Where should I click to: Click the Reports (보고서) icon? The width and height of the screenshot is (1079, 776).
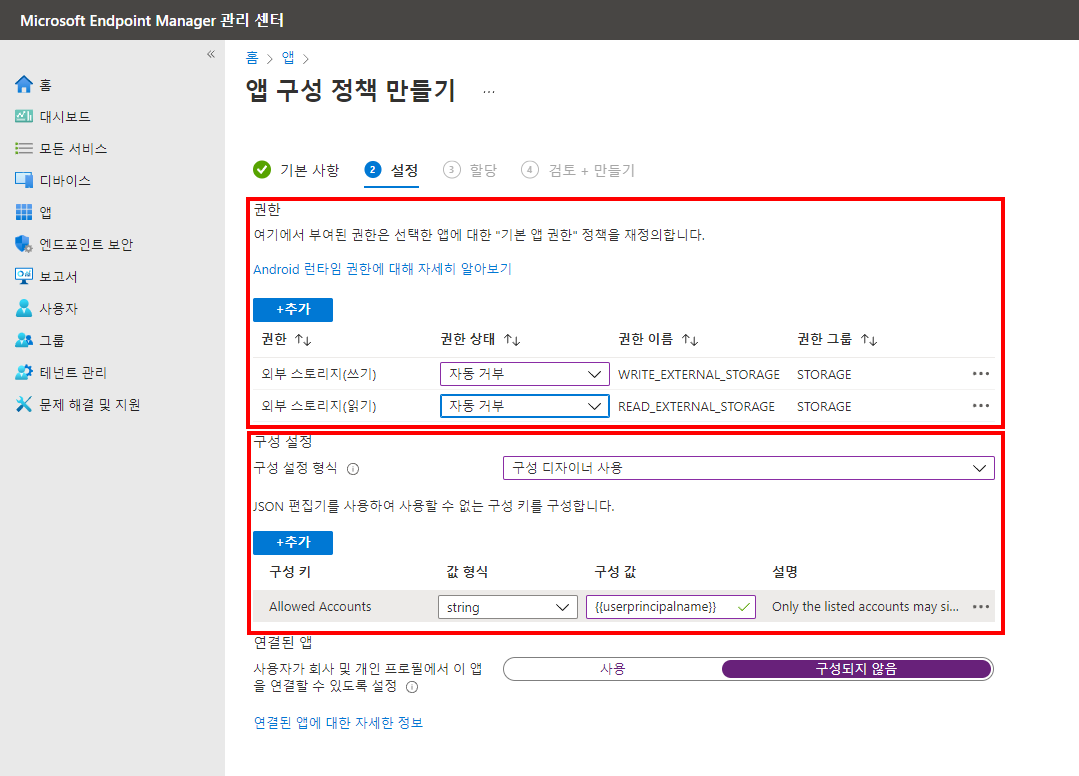click(x=24, y=276)
